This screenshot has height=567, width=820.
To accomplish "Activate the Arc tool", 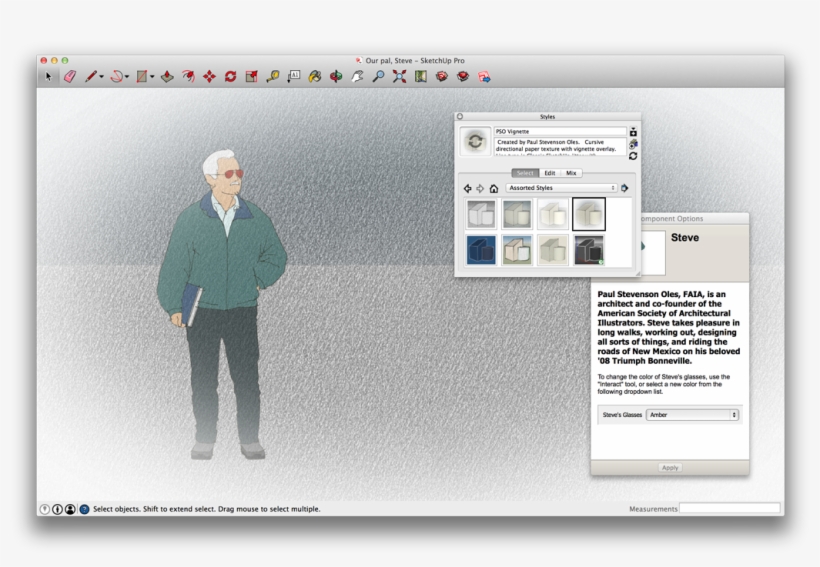I will click(x=117, y=77).
